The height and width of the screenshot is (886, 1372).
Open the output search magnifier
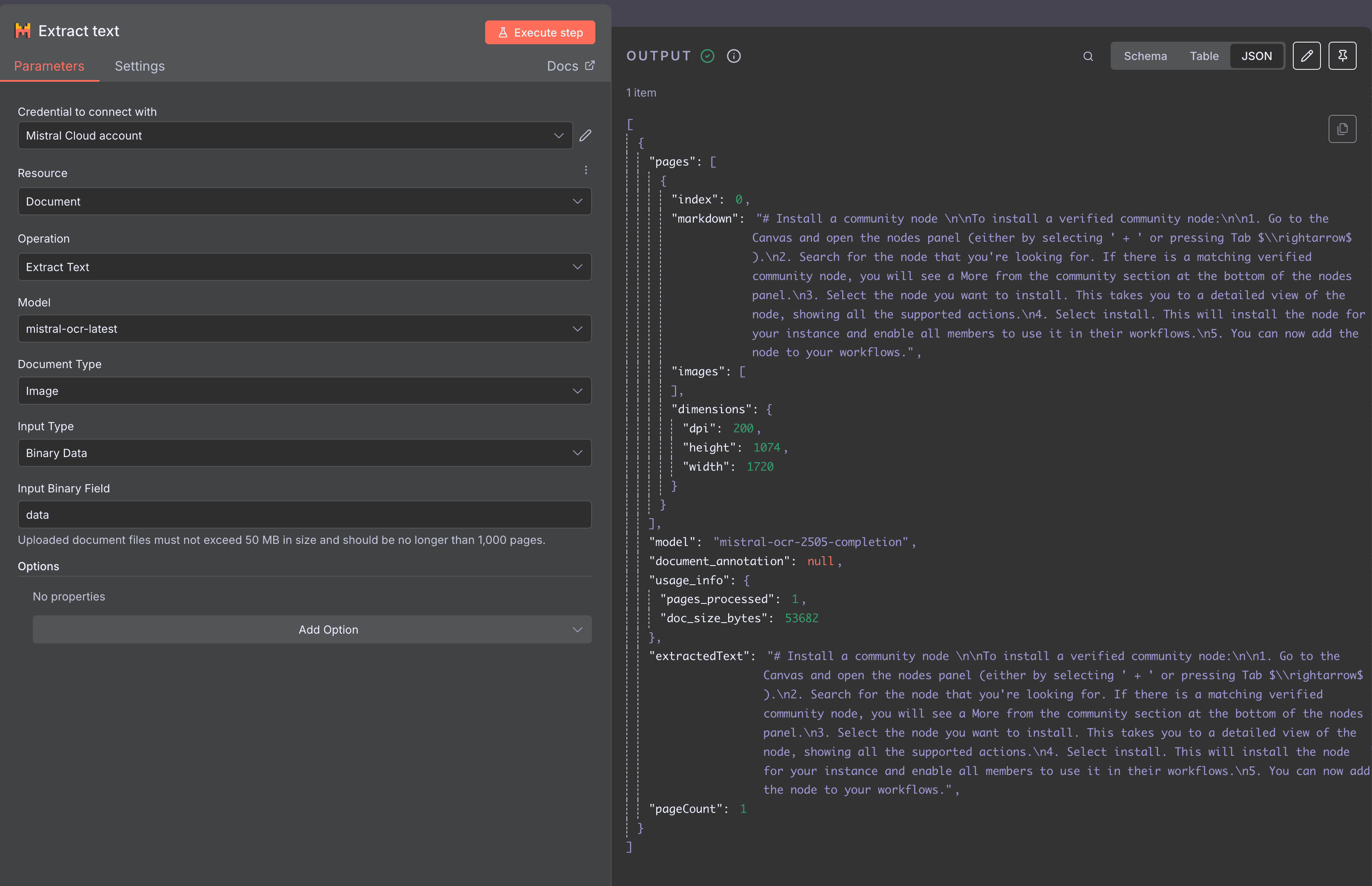[x=1088, y=56]
